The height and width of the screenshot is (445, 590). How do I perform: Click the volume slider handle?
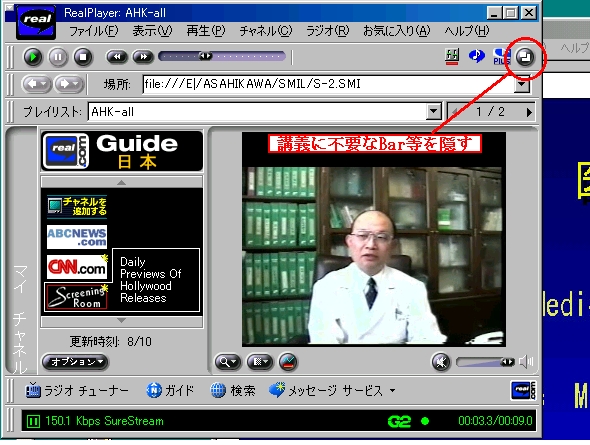[x=508, y=362]
